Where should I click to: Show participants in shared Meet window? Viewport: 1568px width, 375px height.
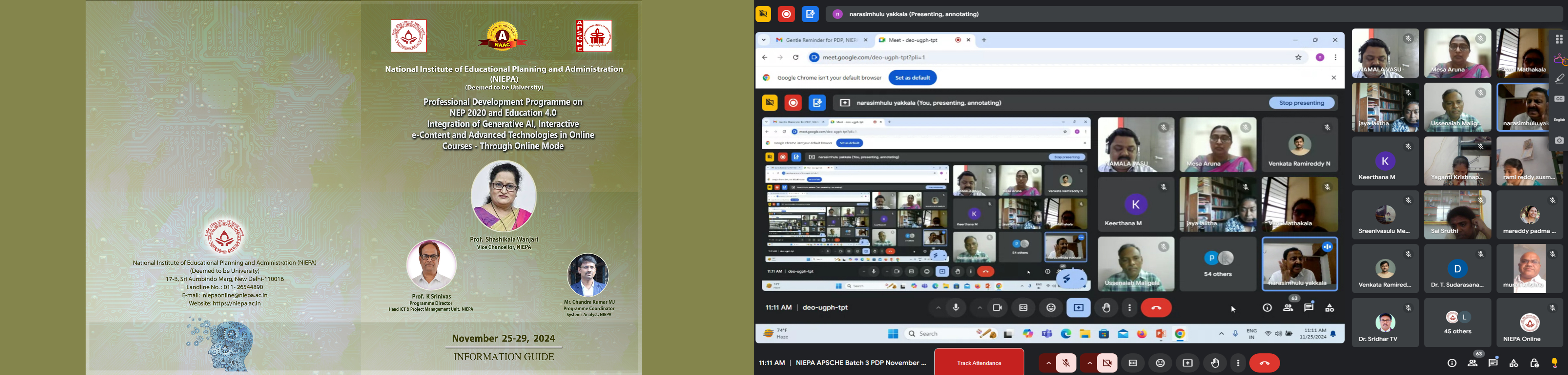pyautogui.click(x=1288, y=308)
